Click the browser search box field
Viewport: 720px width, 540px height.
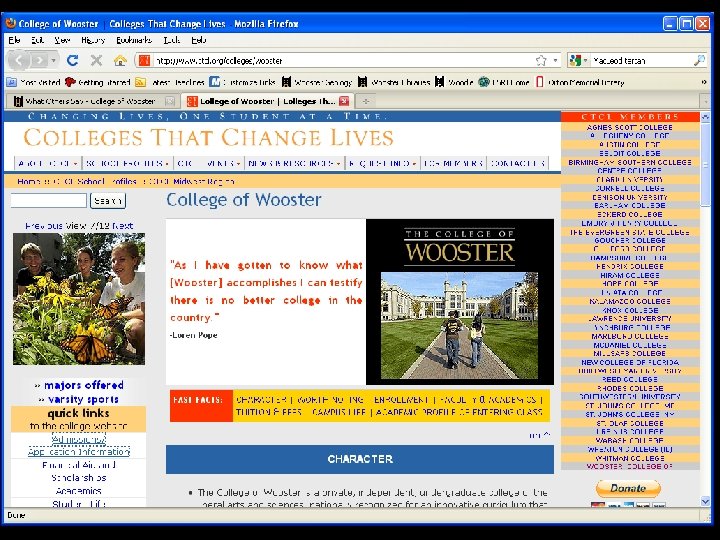coord(641,60)
